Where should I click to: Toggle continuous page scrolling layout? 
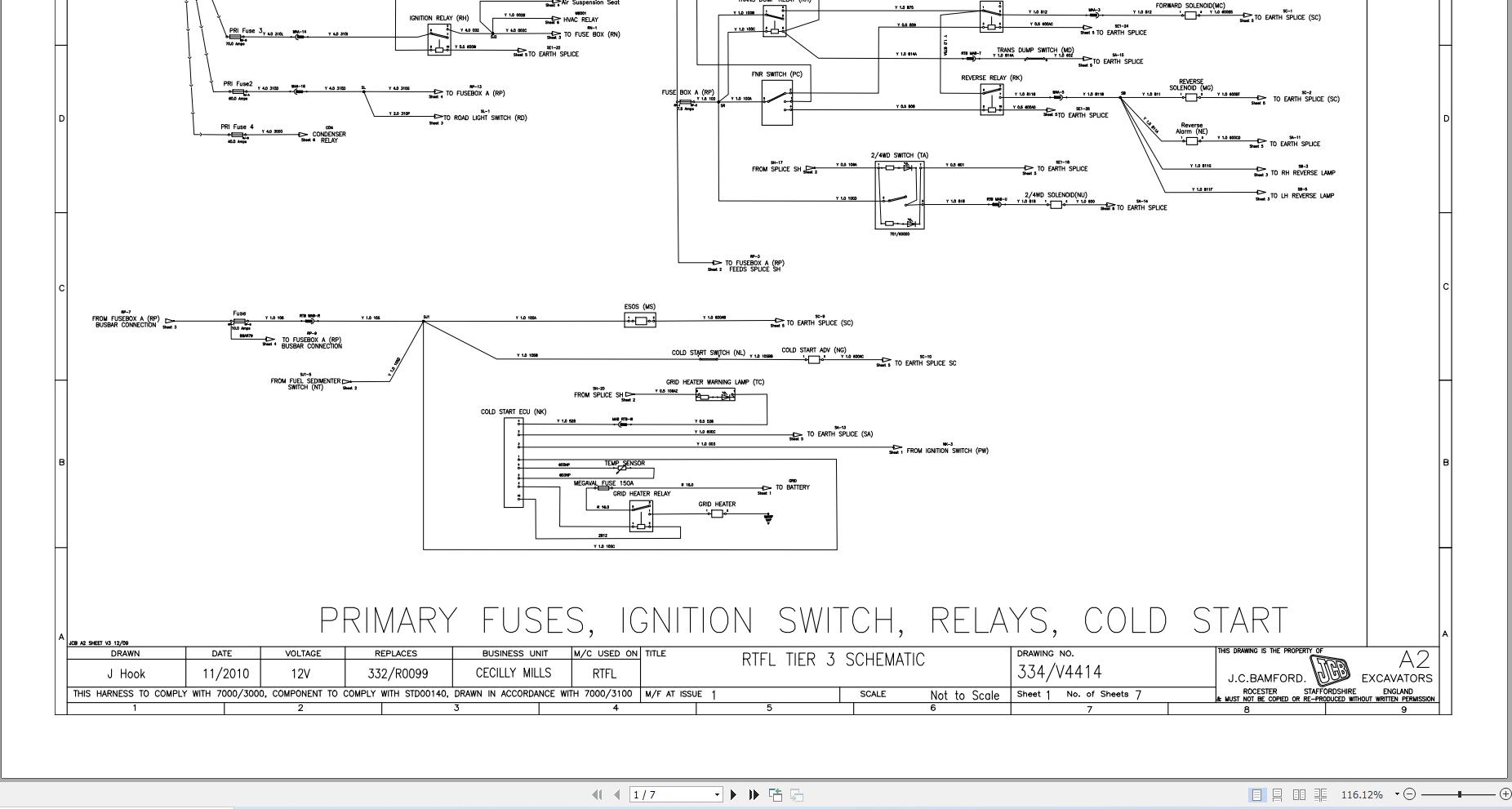(1278, 793)
